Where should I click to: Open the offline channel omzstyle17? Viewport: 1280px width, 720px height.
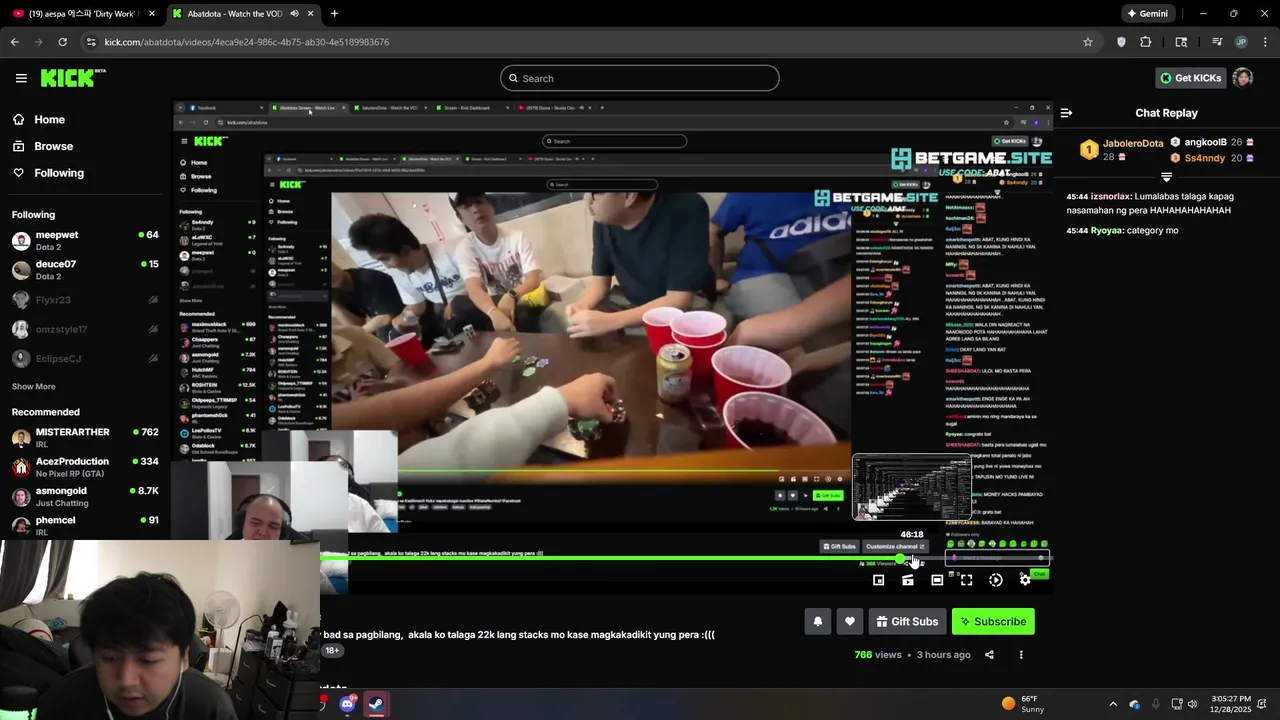point(85,329)
